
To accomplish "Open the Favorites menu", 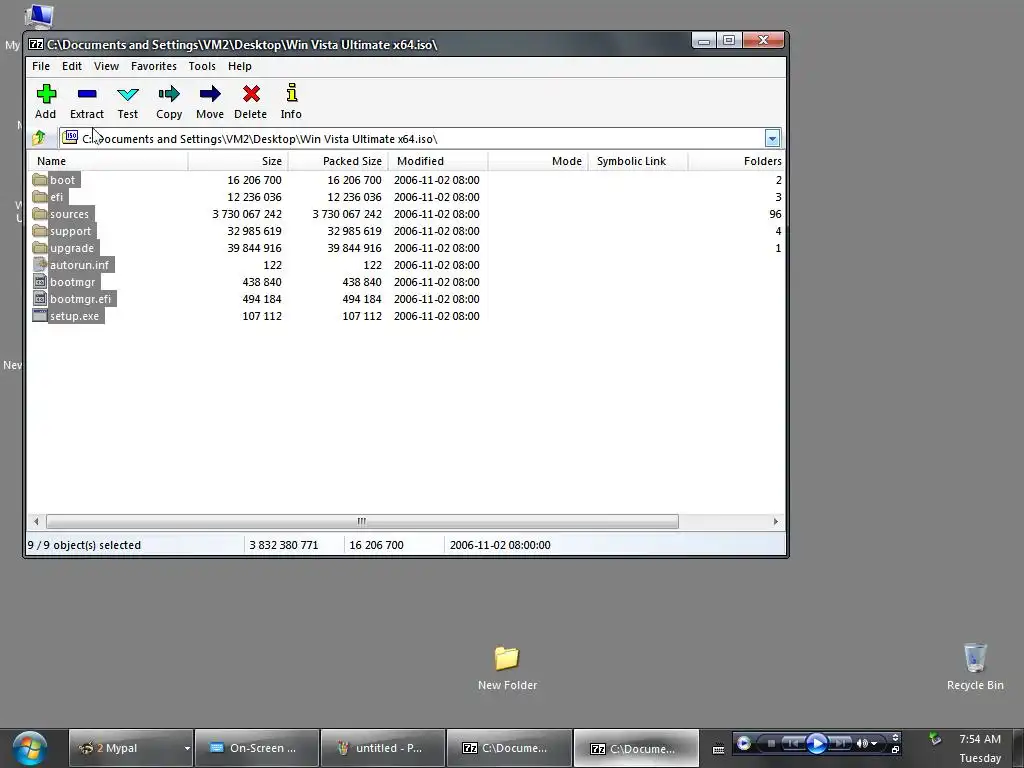I will tap(153, 66).
